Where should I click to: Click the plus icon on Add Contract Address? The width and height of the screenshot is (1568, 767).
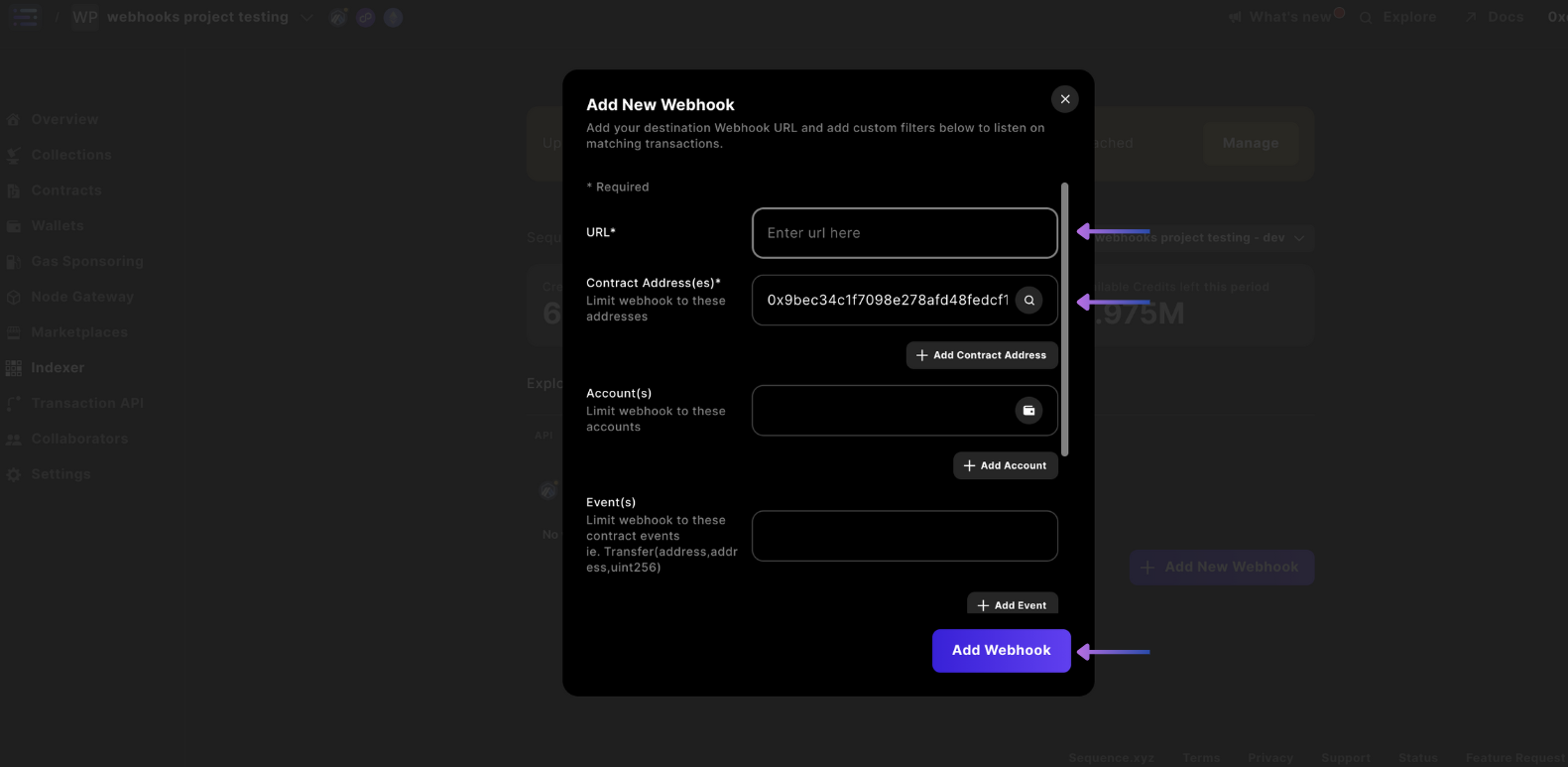pyautogui.click(x=921, y=355)
